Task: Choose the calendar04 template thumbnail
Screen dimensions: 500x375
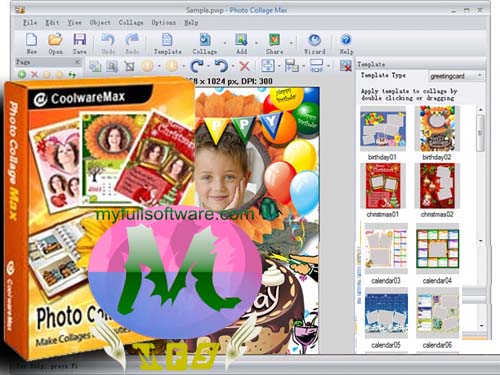Action: click(437, 248)
